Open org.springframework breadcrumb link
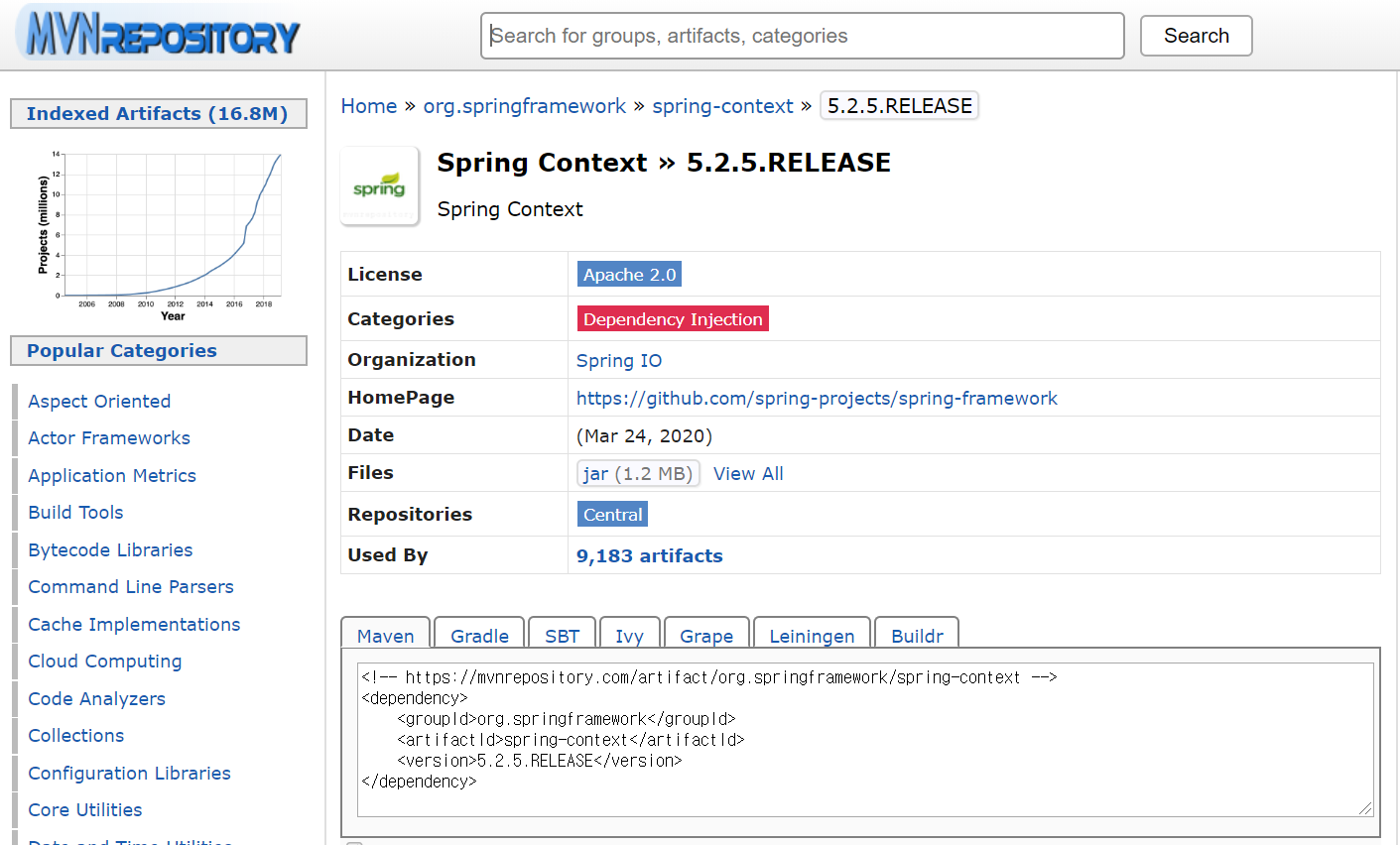1400x845 pixels. 525,106
